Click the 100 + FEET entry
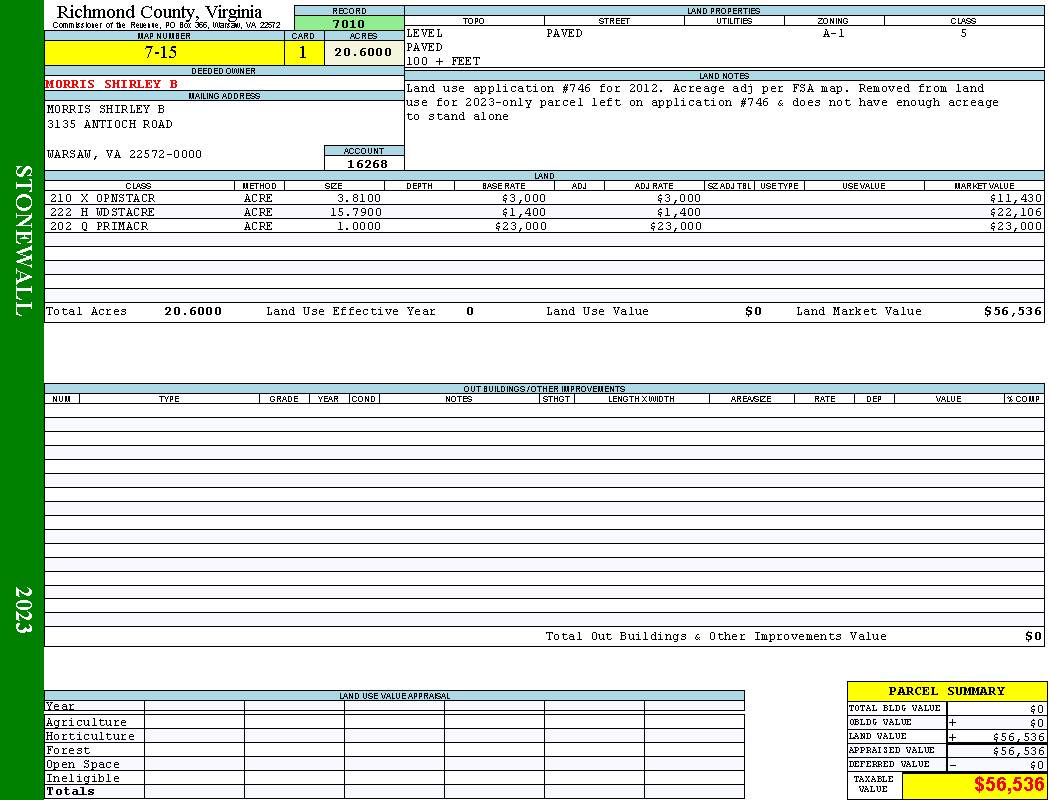The height and width of the screenshot is (800, 1050). click(443, 62)
